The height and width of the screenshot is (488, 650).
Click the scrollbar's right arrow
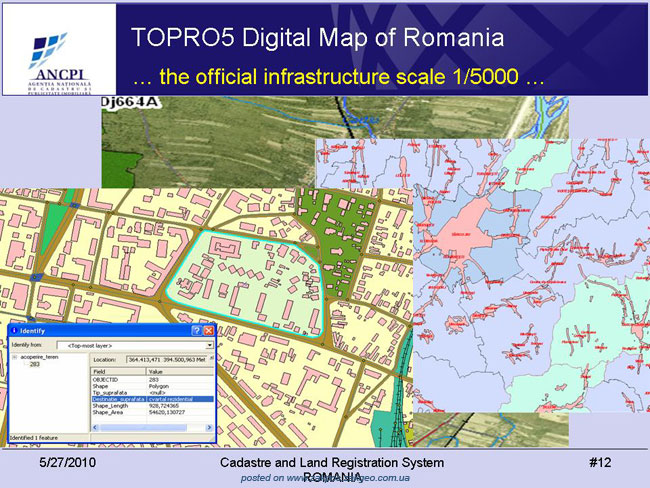pos(209,427)
